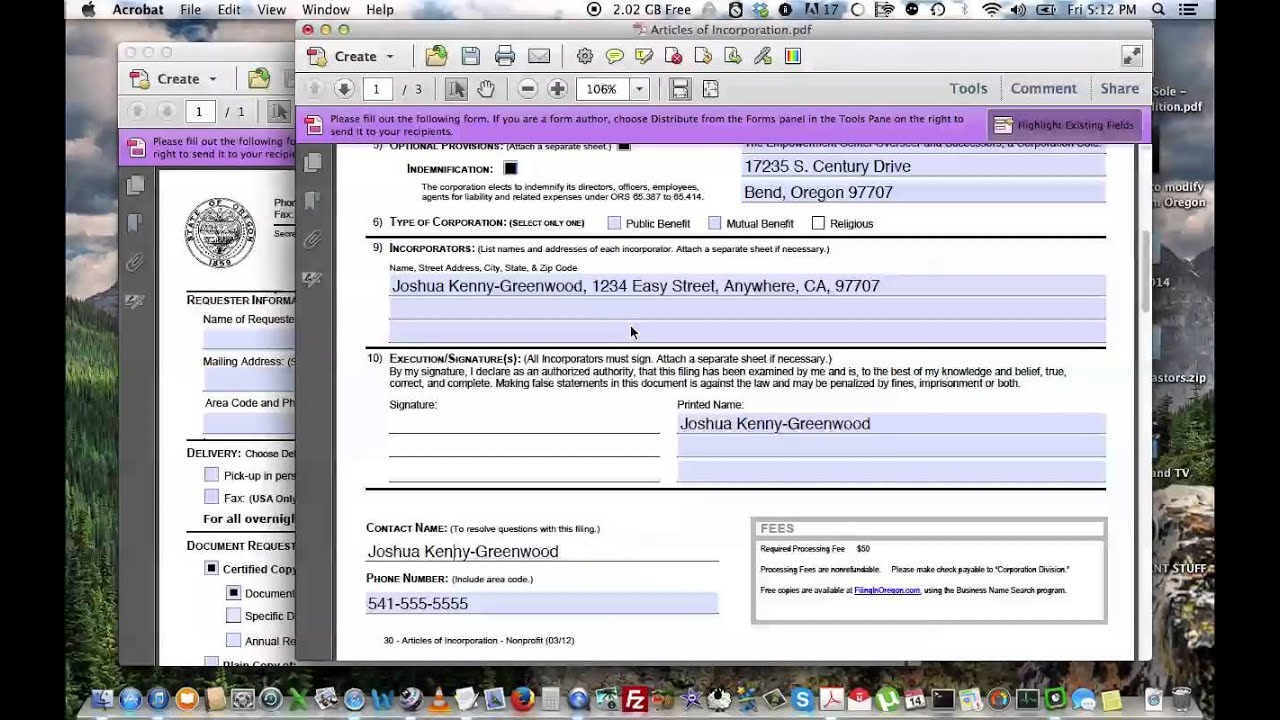Click the Highlight Existing Fields button
The image size is (1280, 720).
click(1065, 125)
